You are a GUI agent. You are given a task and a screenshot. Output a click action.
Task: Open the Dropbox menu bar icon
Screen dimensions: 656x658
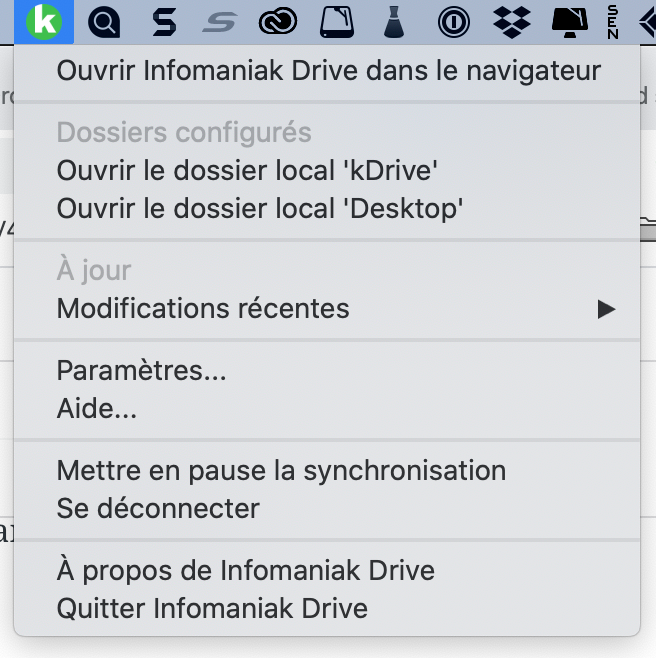[512, 22]
